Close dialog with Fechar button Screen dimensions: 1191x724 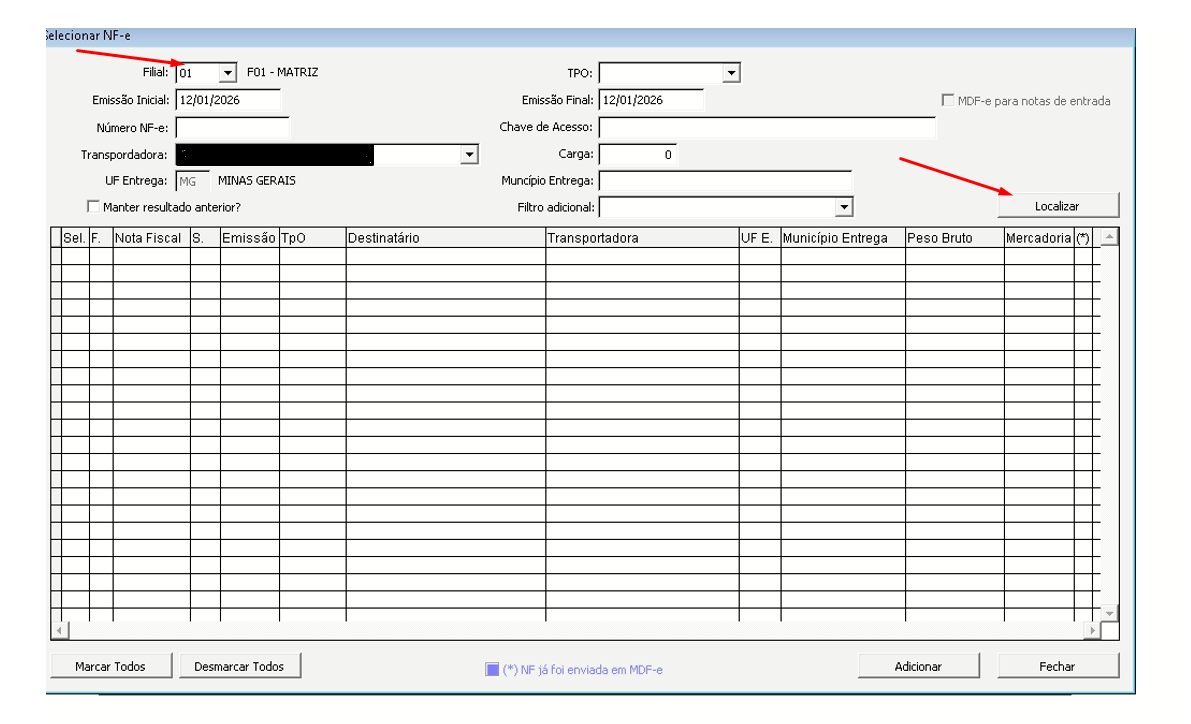click(1057, 666)
